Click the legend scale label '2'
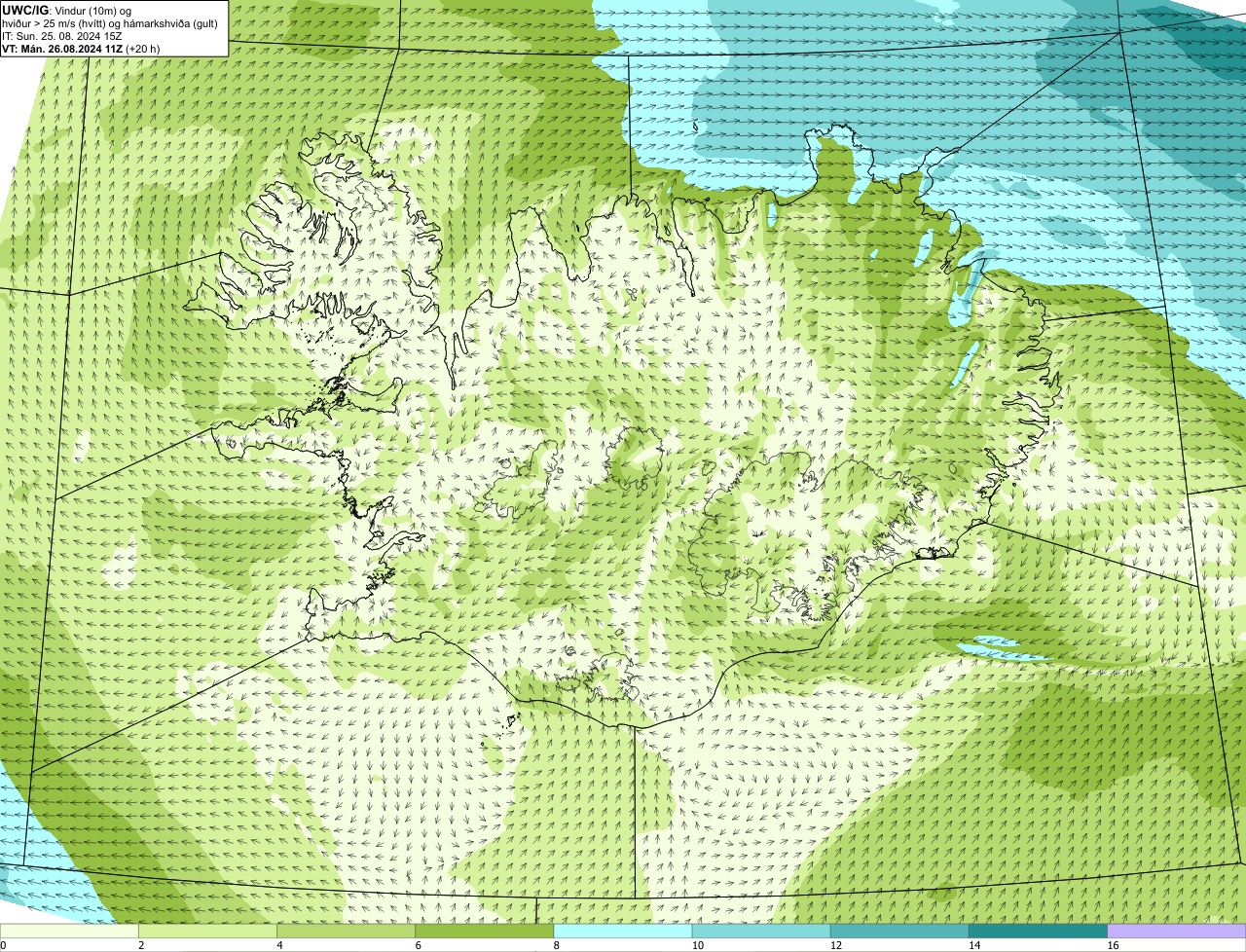This screenshot has height=952, width=1246. pyautogui.click(x=141, y=945)
